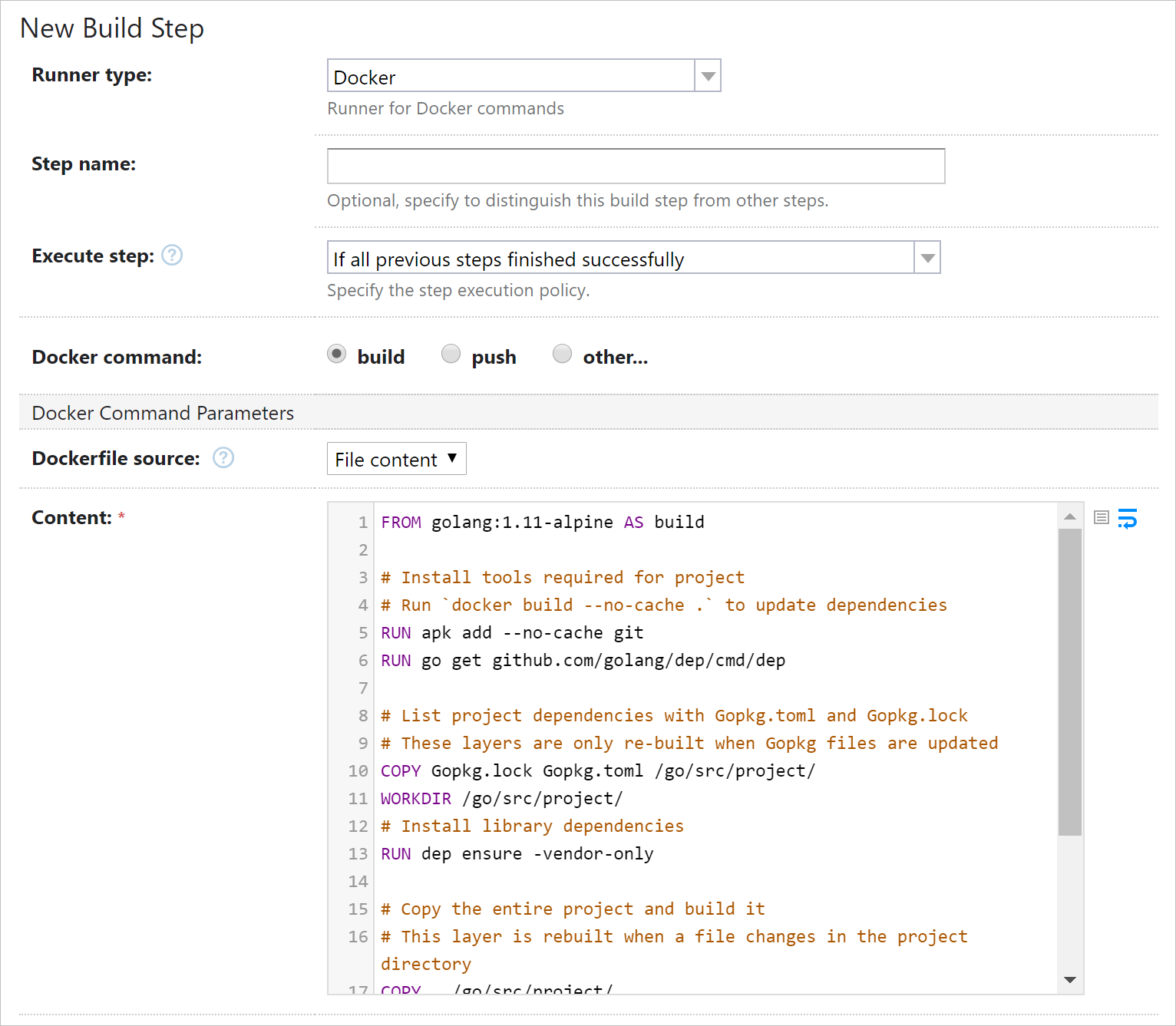This screenshot has height=1026, width=1176.
Task: Open the content editor fullscreen view
Action: pos(1101,517)
